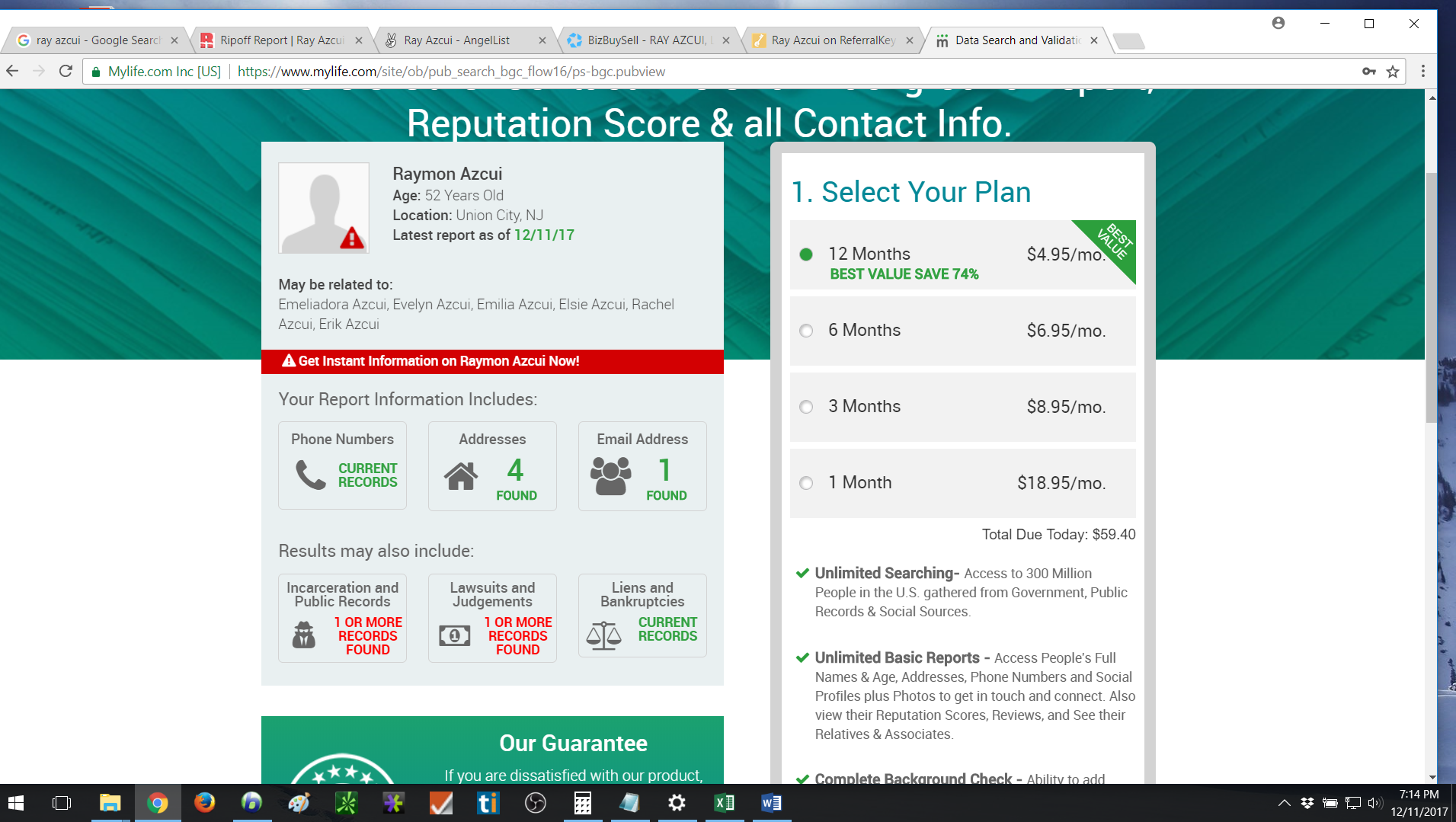1456x822 pixels.
Task: Open Settings gear in taskbar
Action: [677, 803]
